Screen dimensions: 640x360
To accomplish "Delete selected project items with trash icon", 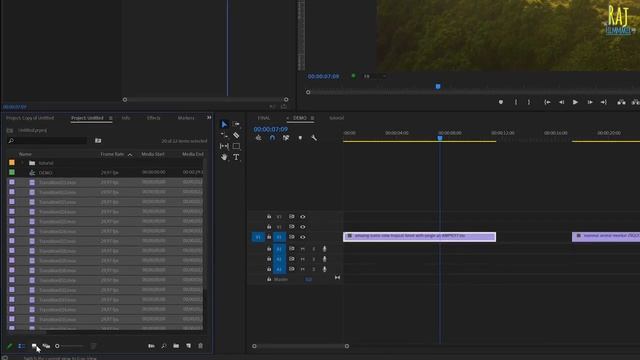I will (200, 346).
